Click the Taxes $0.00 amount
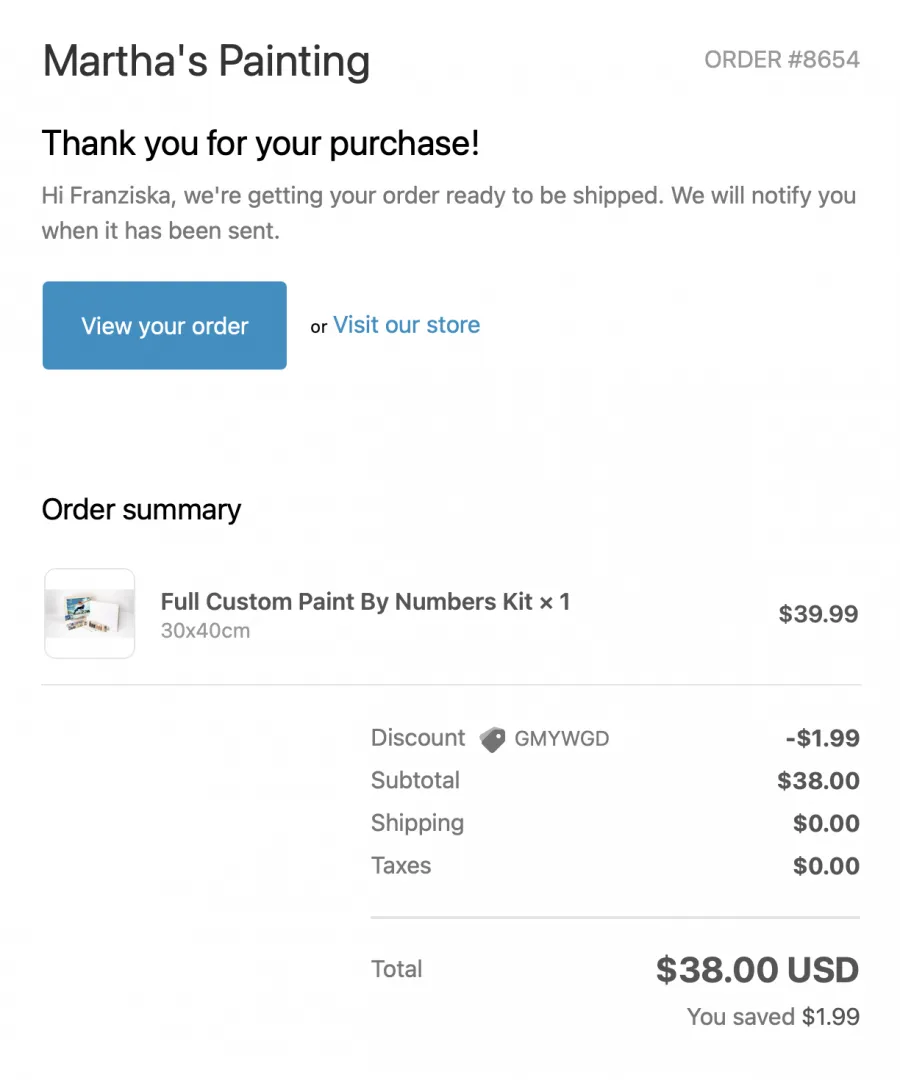900x1080 pixels. (x=826, y=866)
